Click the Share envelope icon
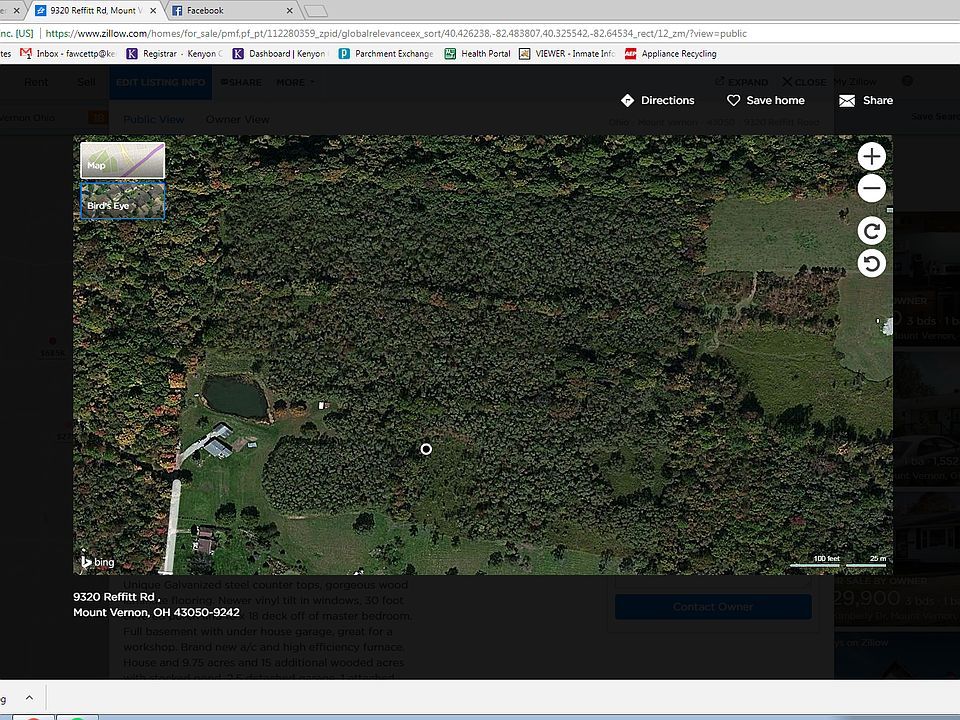This screenshot has width=960, height=720. click(x=847, y=100)
